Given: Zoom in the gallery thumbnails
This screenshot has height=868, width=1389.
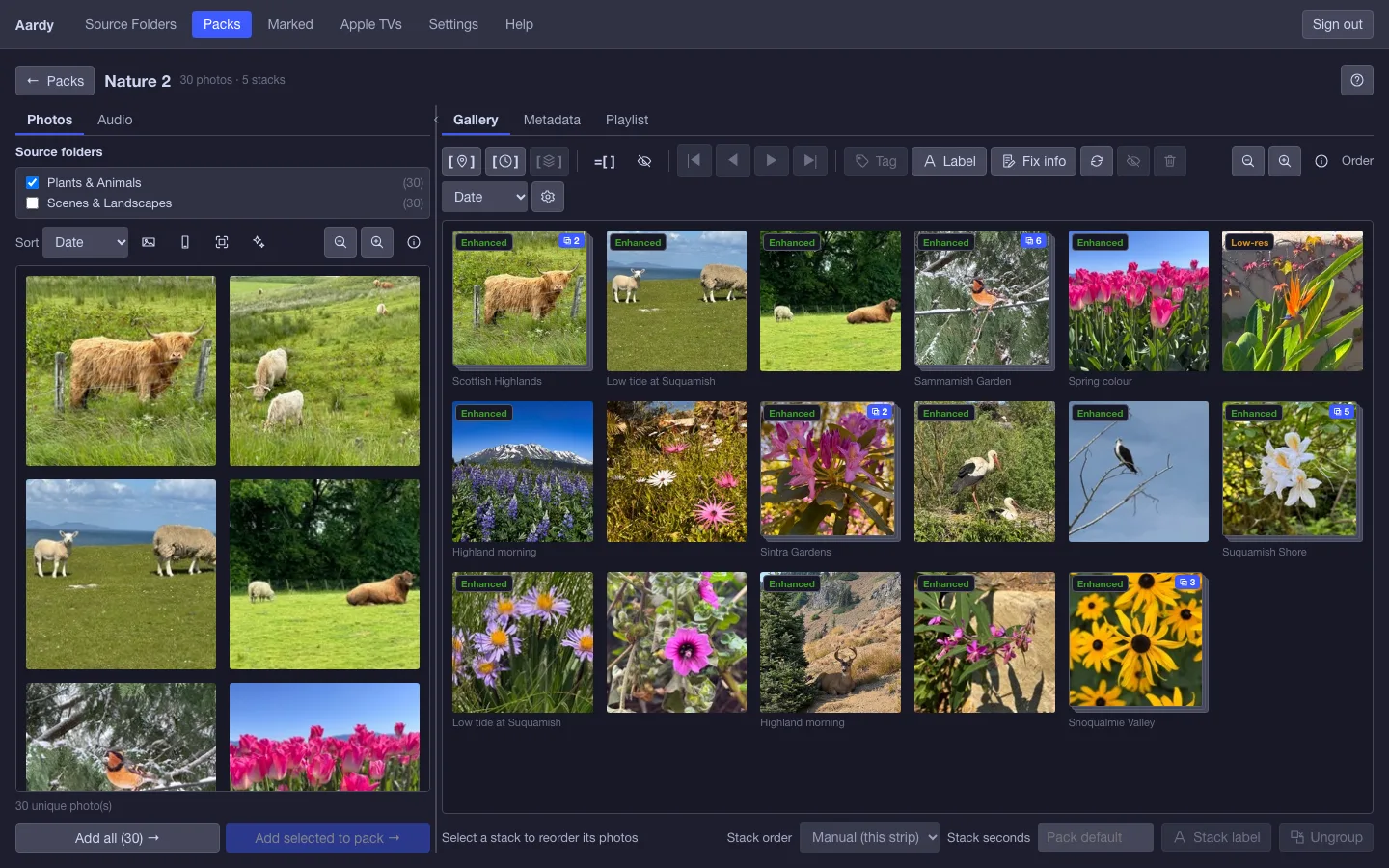Looking at the screenshot, I should click(x=1285, y=161).
